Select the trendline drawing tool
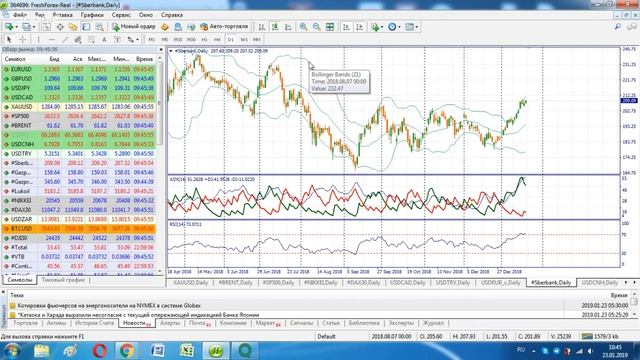 [x=64, y=40]
